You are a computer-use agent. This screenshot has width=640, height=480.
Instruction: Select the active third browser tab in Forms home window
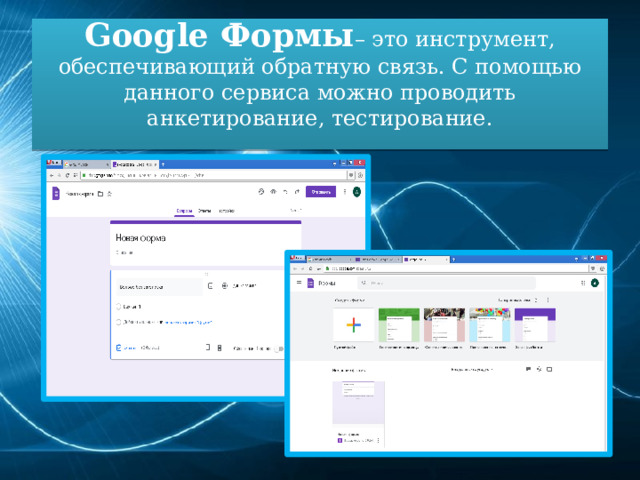426,259
